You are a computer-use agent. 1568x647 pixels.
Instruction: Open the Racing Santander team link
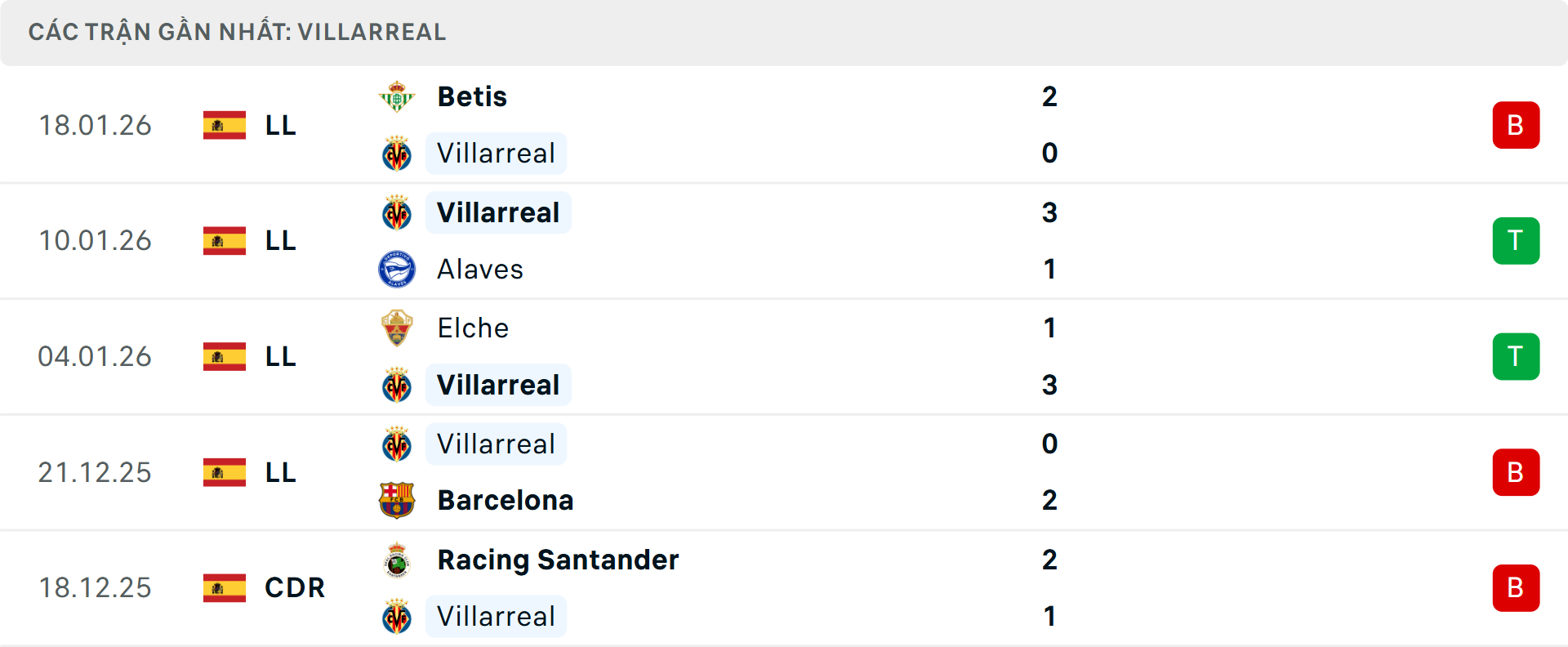[x=558, y=560]
